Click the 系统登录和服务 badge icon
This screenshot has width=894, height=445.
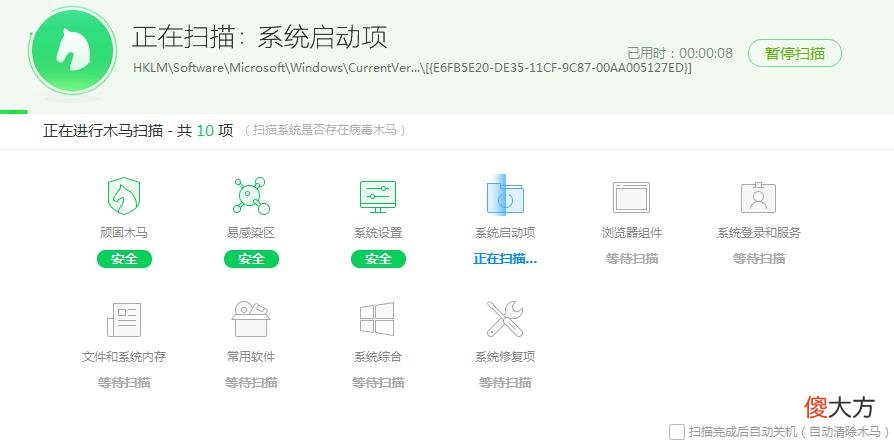[x=758, y=197]
